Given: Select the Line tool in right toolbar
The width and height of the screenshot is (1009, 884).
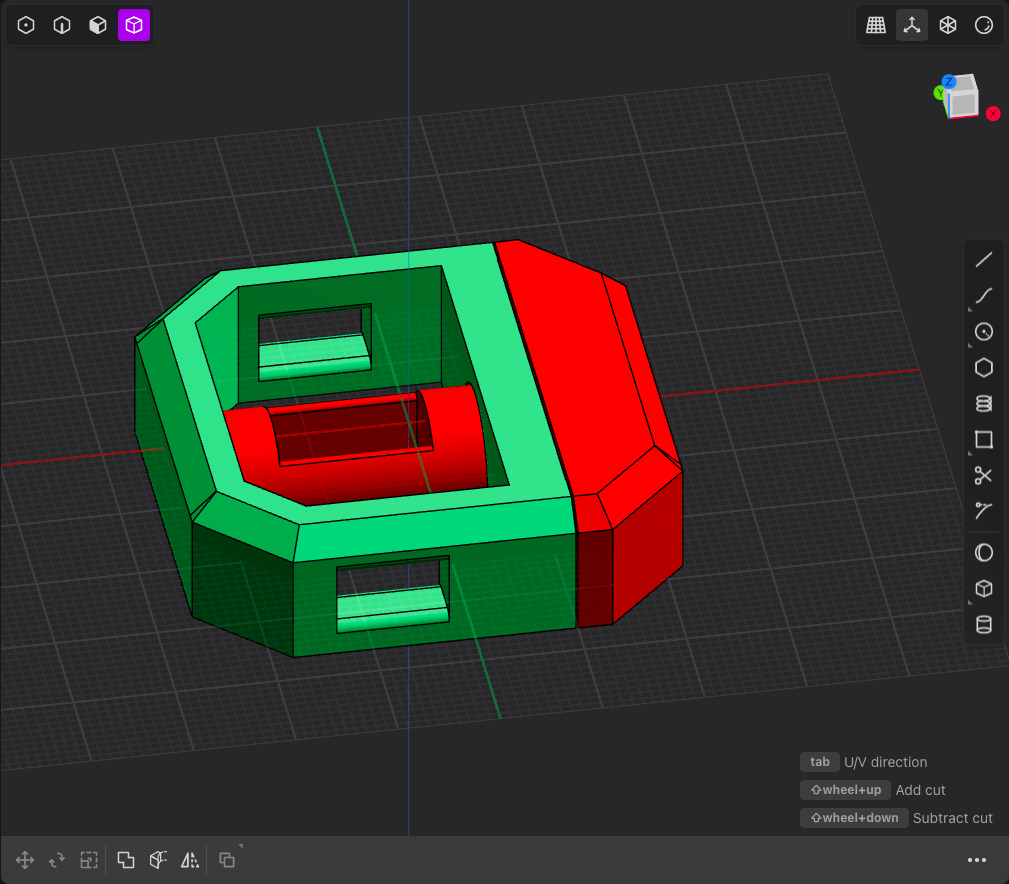Looking at the screenshot, I should pos(984,260).
